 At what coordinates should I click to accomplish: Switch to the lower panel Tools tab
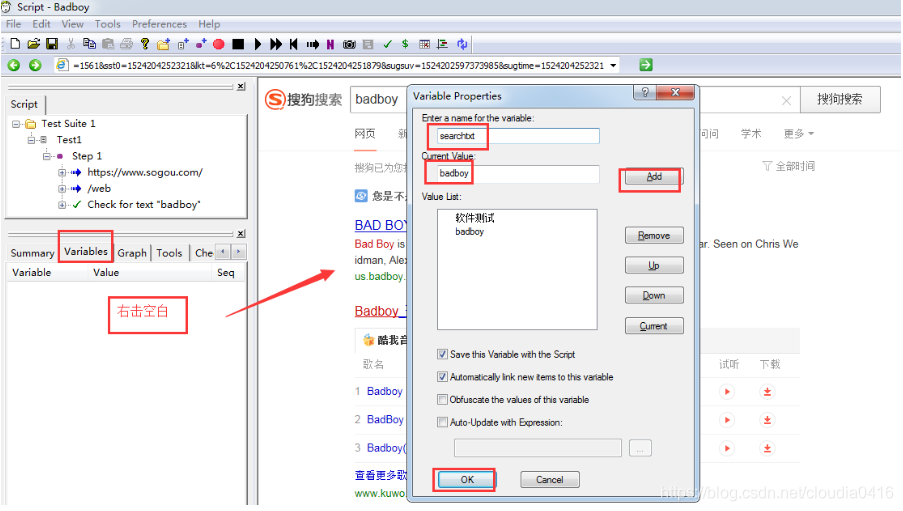coord(169,253)
